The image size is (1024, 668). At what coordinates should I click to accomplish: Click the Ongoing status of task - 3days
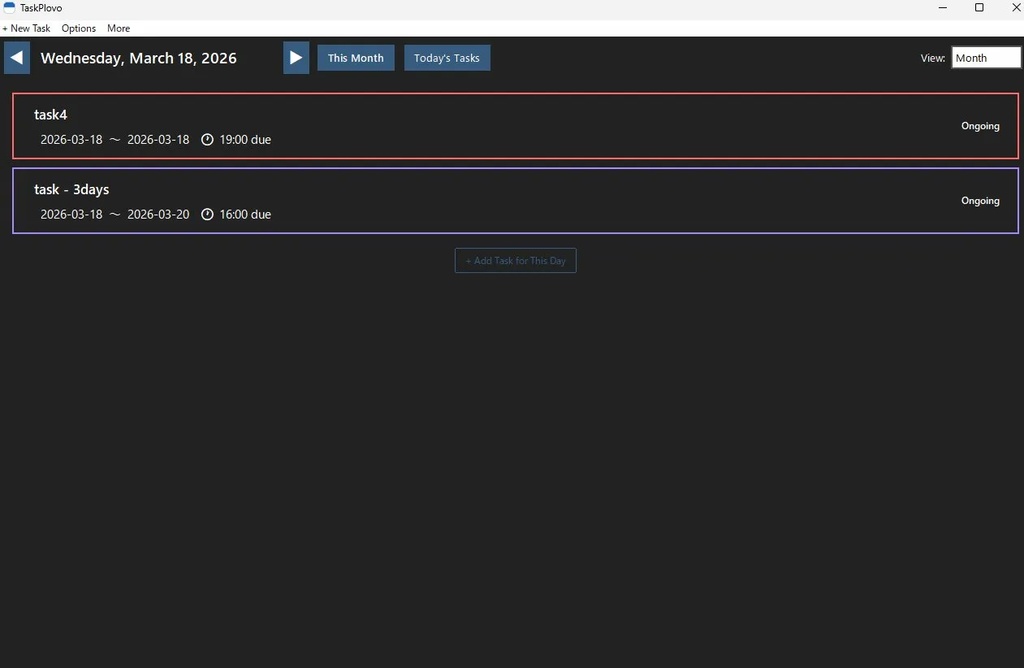[x=980, y=200]
